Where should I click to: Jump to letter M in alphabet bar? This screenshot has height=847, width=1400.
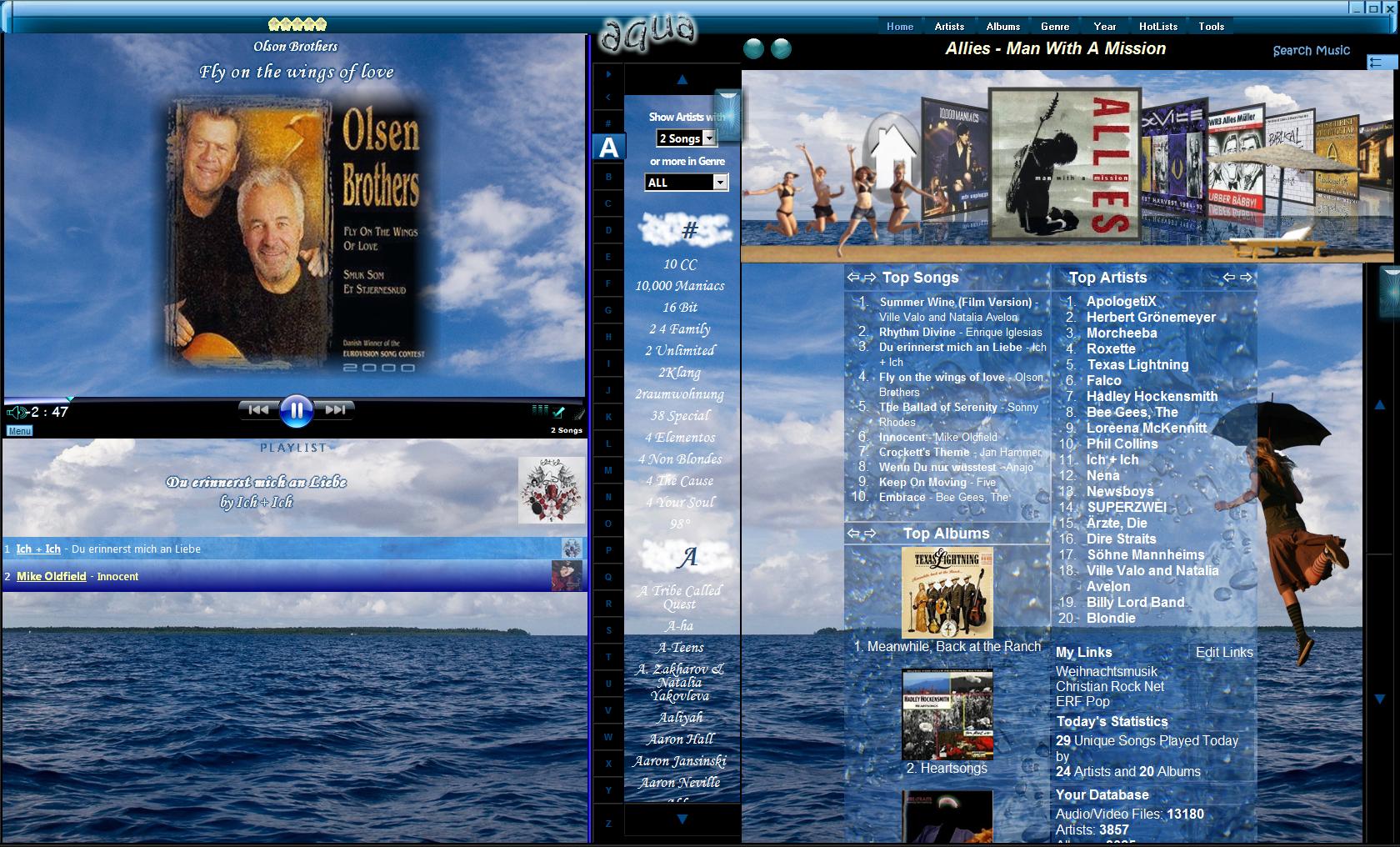coord(608,470)
